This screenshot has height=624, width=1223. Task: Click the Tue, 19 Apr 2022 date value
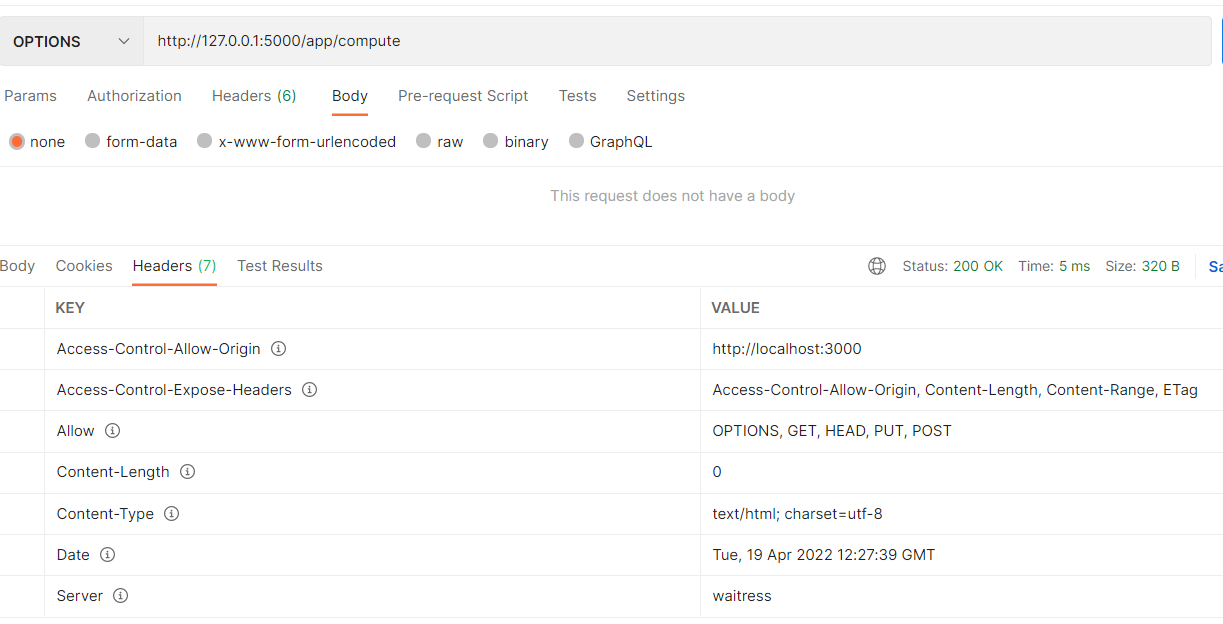[x=824, y=555]
